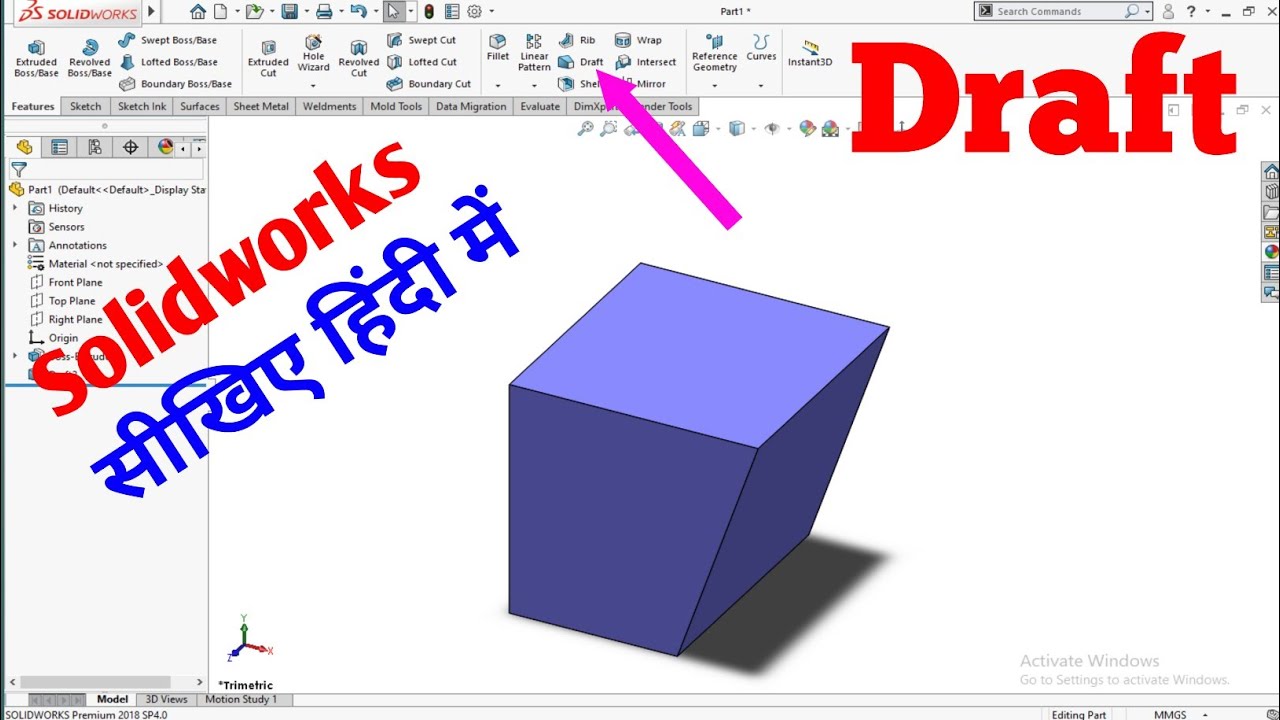Open the PropertyManager tab
The height and width of the screenshot is (720, 1280).
coord(60,147)
